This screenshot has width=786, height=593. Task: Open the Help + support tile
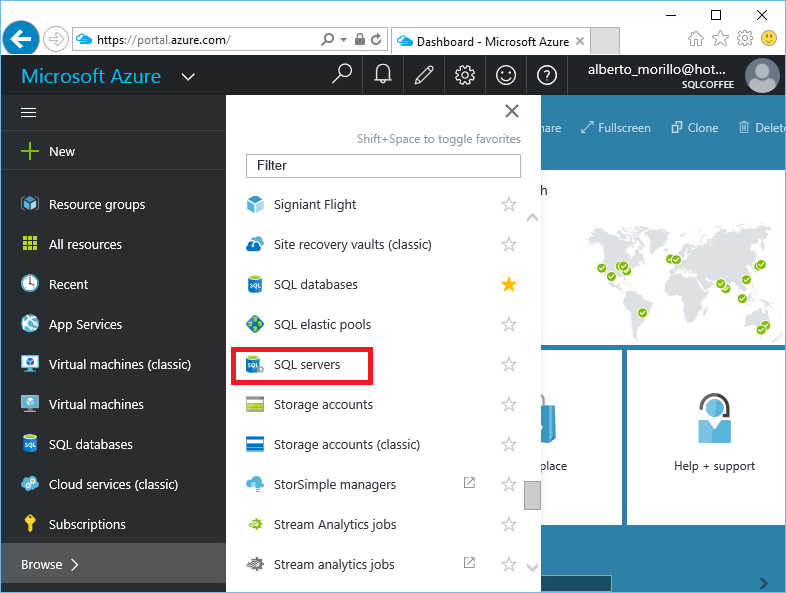[705, 437]
